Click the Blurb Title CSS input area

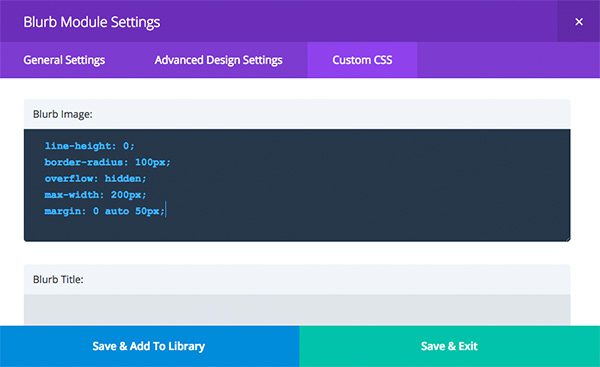[x=297, y=310]
